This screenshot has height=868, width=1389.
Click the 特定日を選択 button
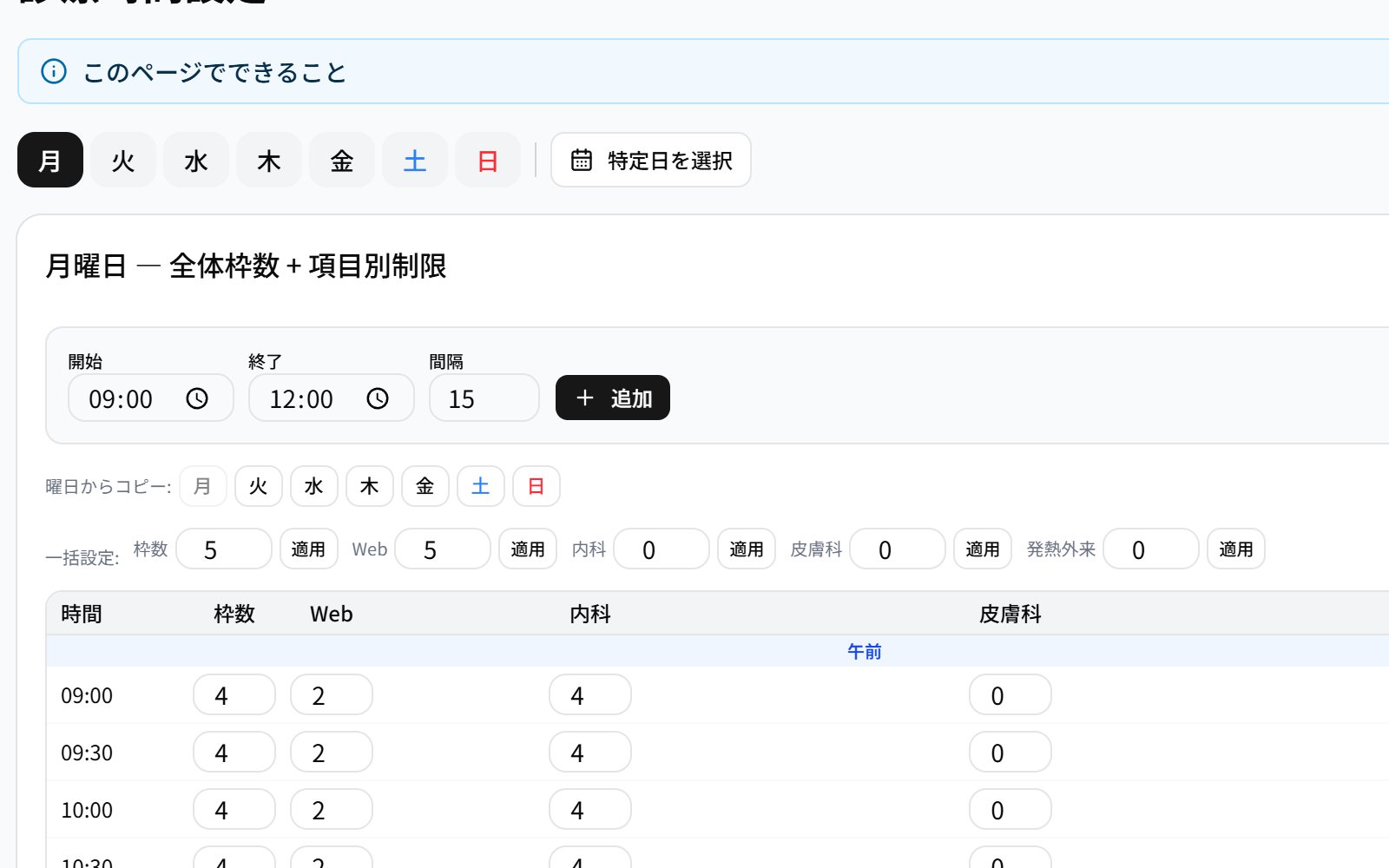click(x=651, y=160)
